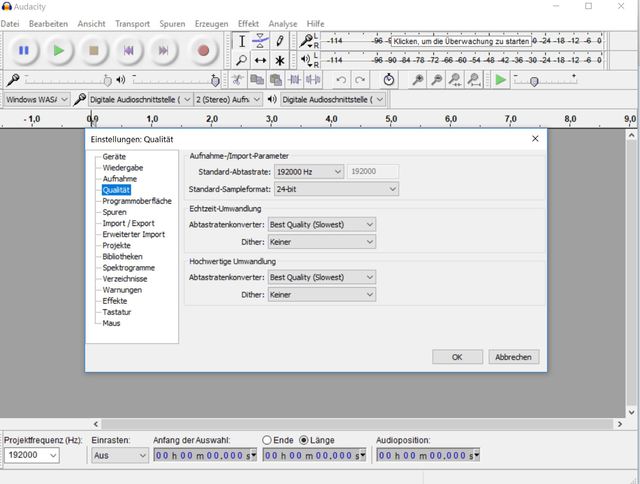
Task: Click Abbrechen button
Action: click(513, 357)
